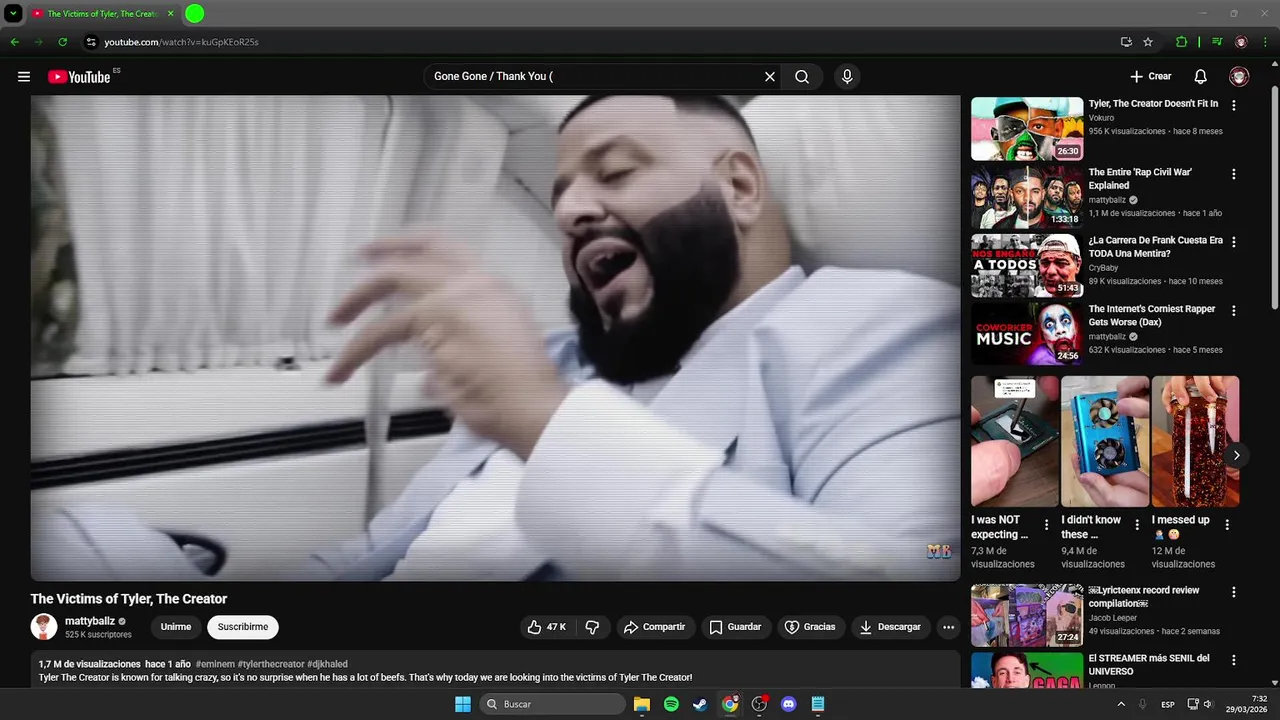Open the notifications bell

1201,77
